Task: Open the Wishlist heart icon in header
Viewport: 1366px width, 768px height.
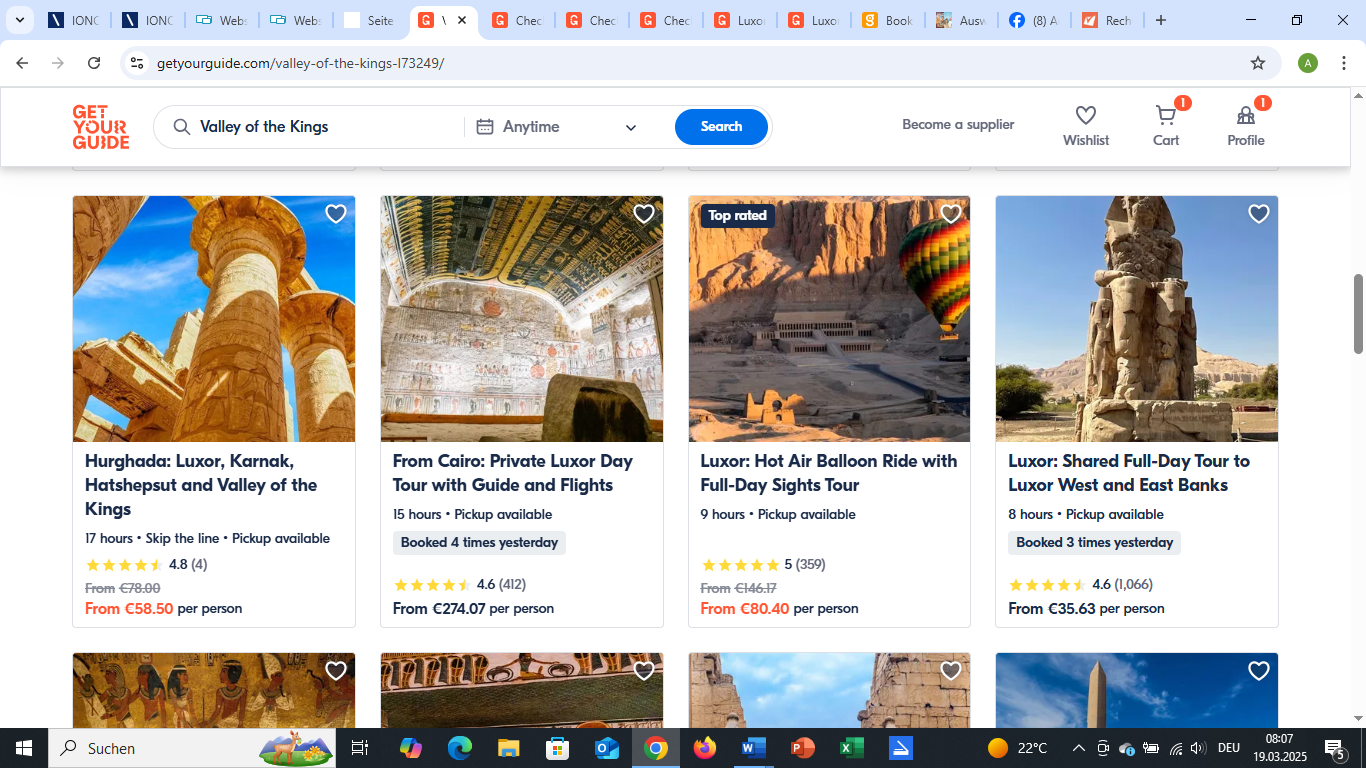Action: [x=1086, y=116]
